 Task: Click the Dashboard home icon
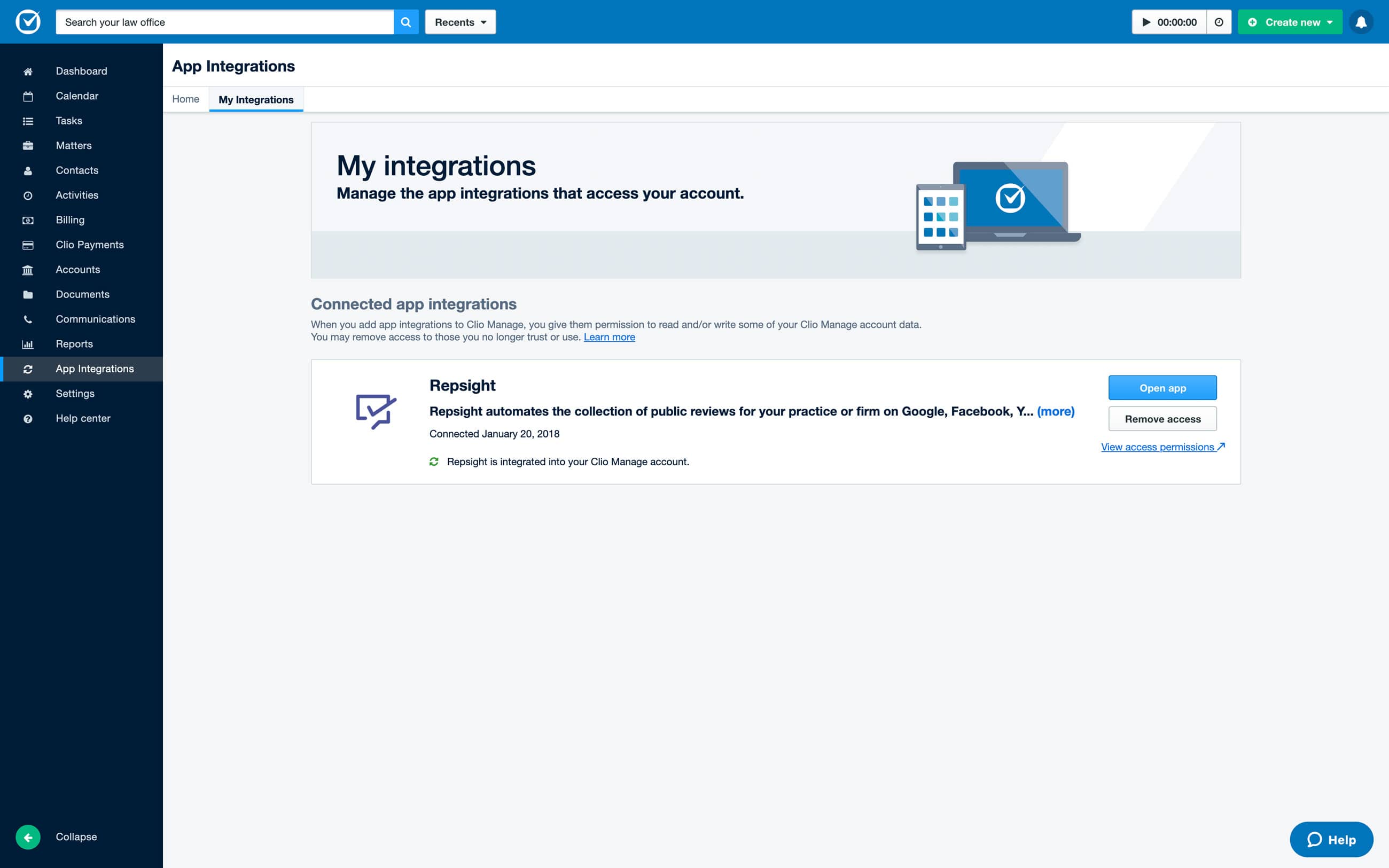point(28,71)
